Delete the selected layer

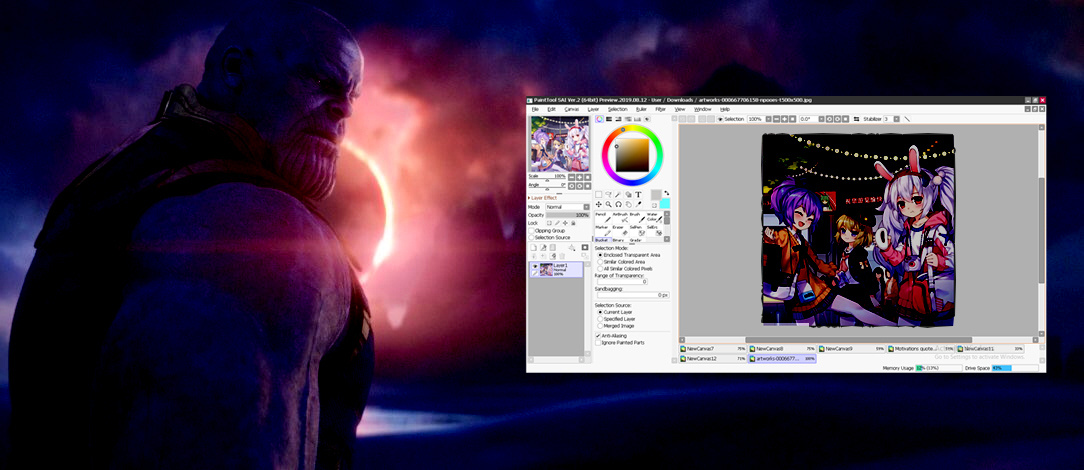pyautogui.click(x=562, y=256)
